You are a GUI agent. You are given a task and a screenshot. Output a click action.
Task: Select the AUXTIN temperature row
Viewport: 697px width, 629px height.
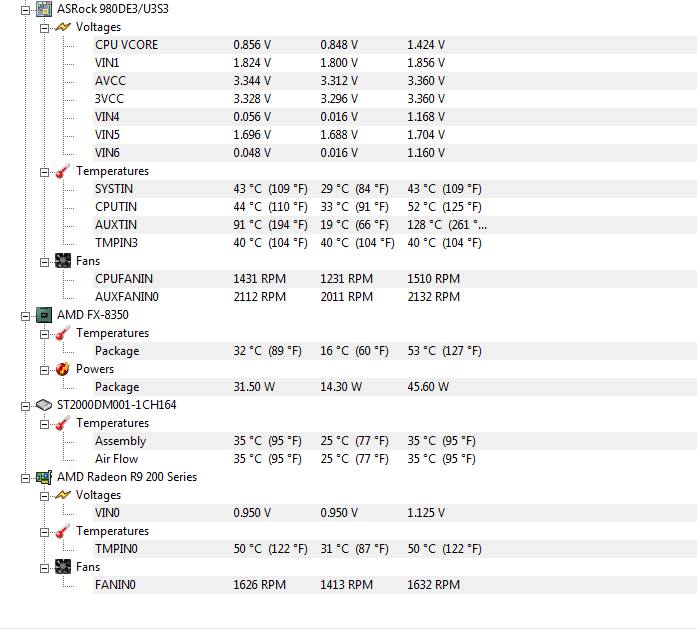pyautogui.click(x=395, y=225)
